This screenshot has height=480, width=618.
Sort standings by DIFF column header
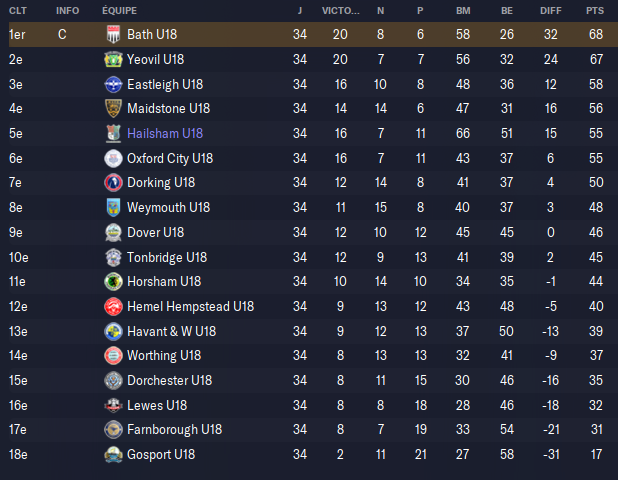(x=551, y=10)
